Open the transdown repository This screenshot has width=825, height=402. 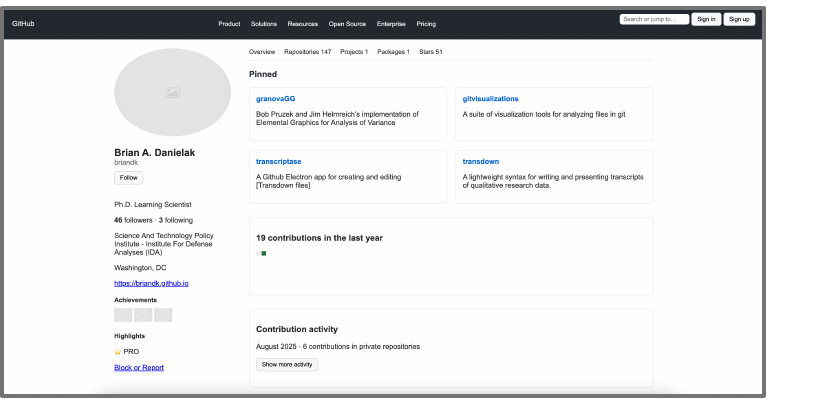pos(481,162)
